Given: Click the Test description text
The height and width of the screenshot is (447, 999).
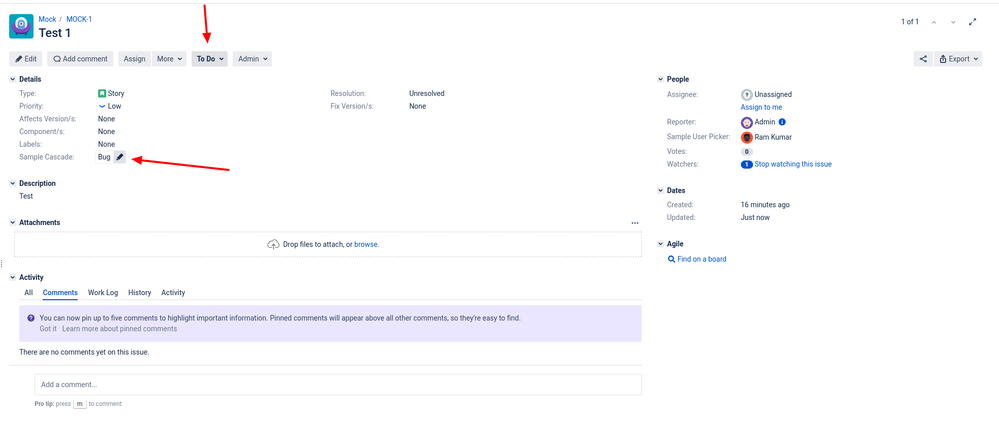Looking at the screenshot, I should click(26, 196).
